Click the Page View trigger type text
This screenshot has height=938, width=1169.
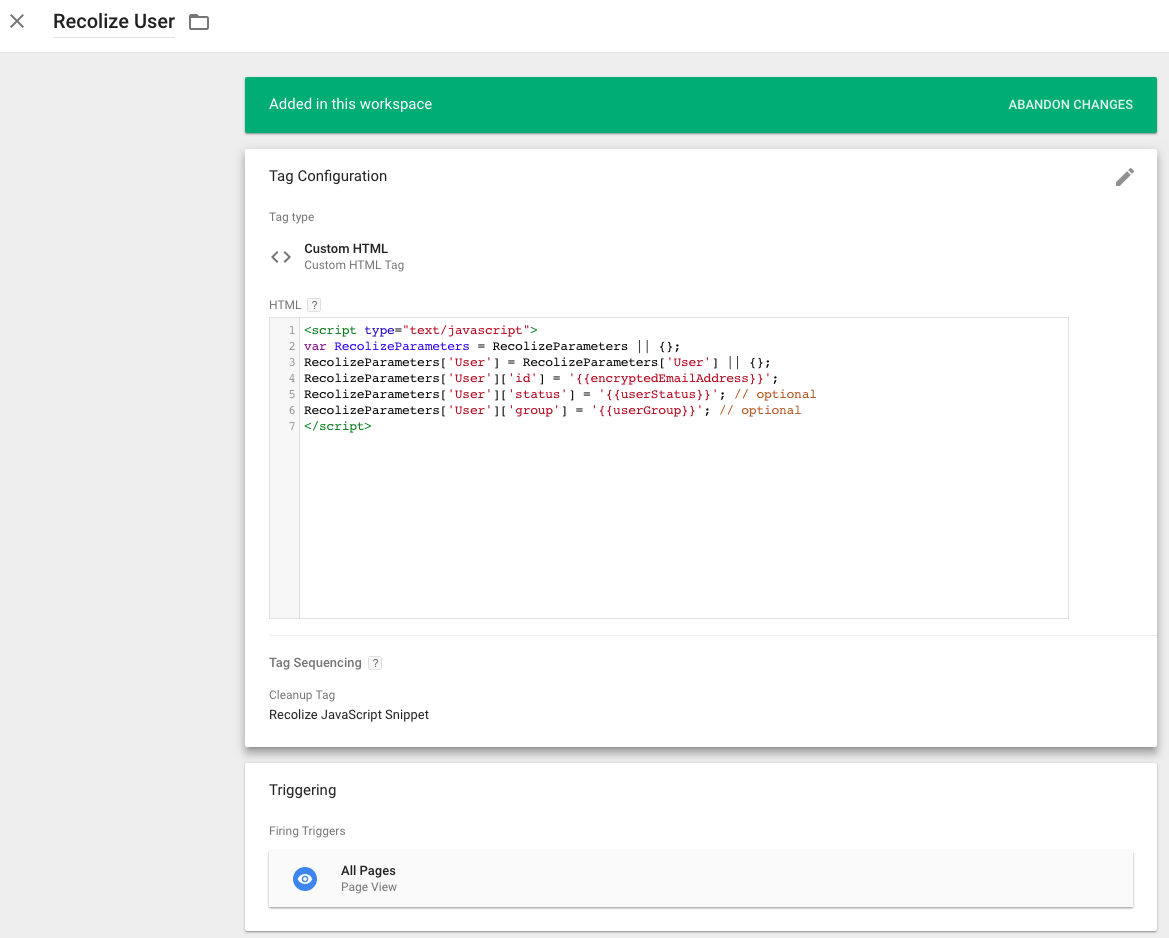point(369,887)
